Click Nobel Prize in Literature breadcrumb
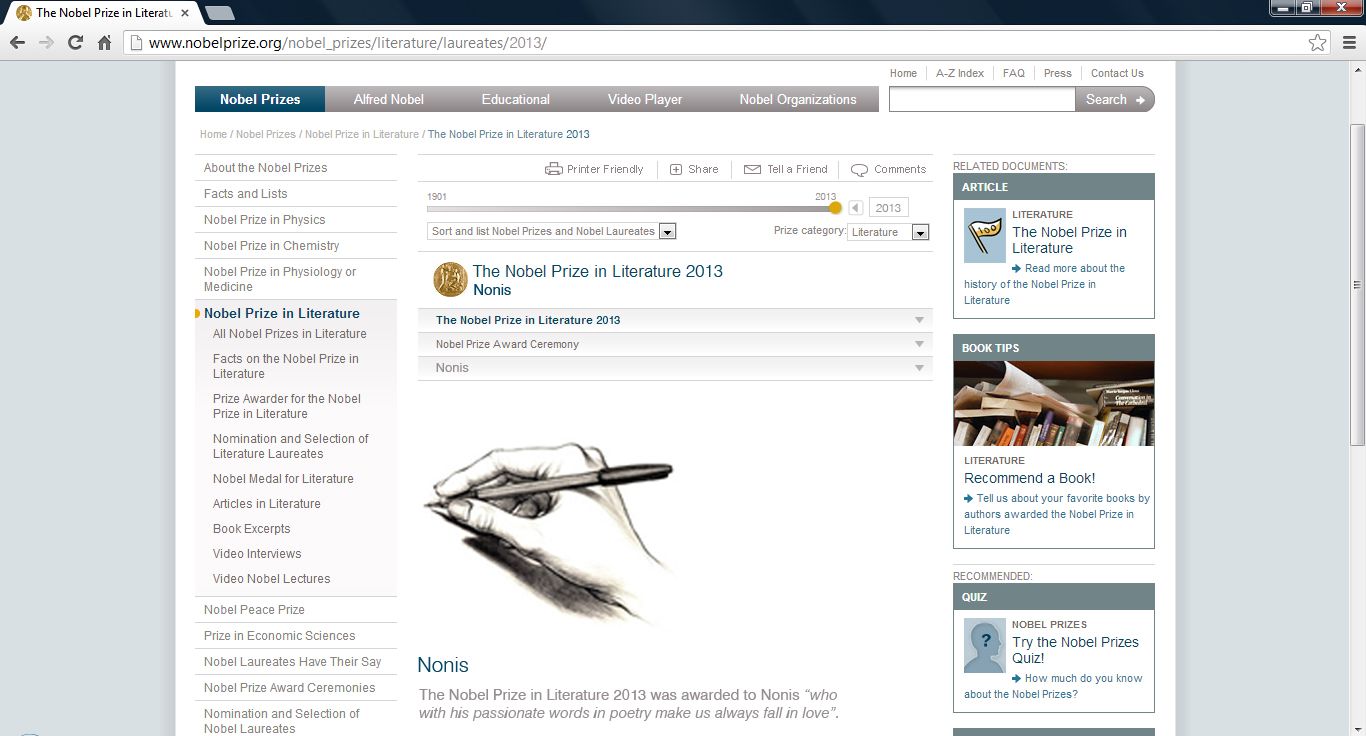This screenshot has height=736, width=1366. [x=361, y=134]
